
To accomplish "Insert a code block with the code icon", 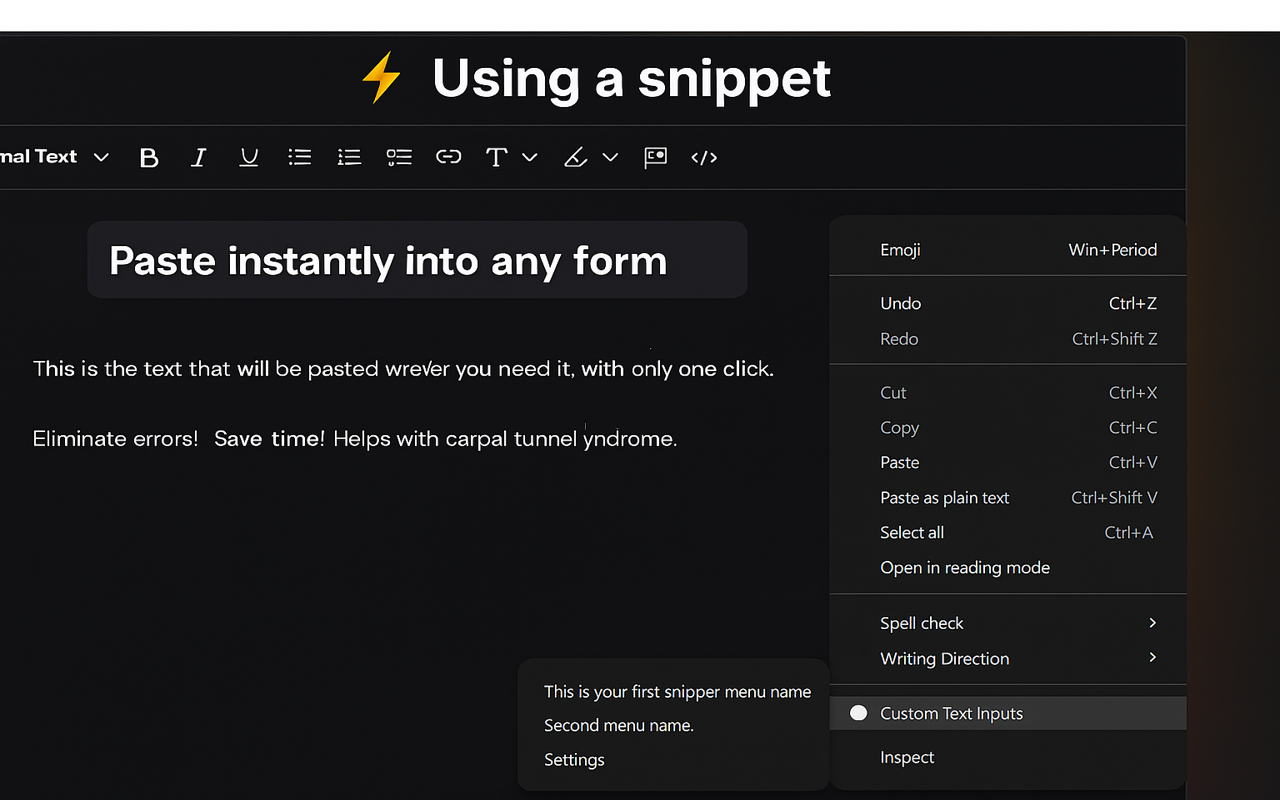I will (704, 158).
